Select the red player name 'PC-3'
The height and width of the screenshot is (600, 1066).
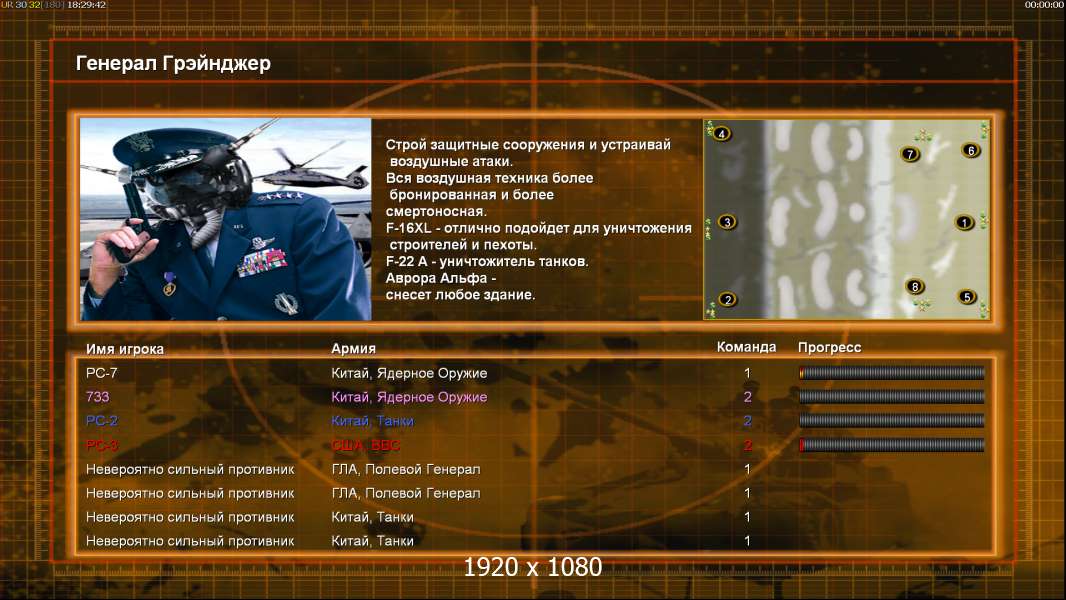click(x=101, y=445)
